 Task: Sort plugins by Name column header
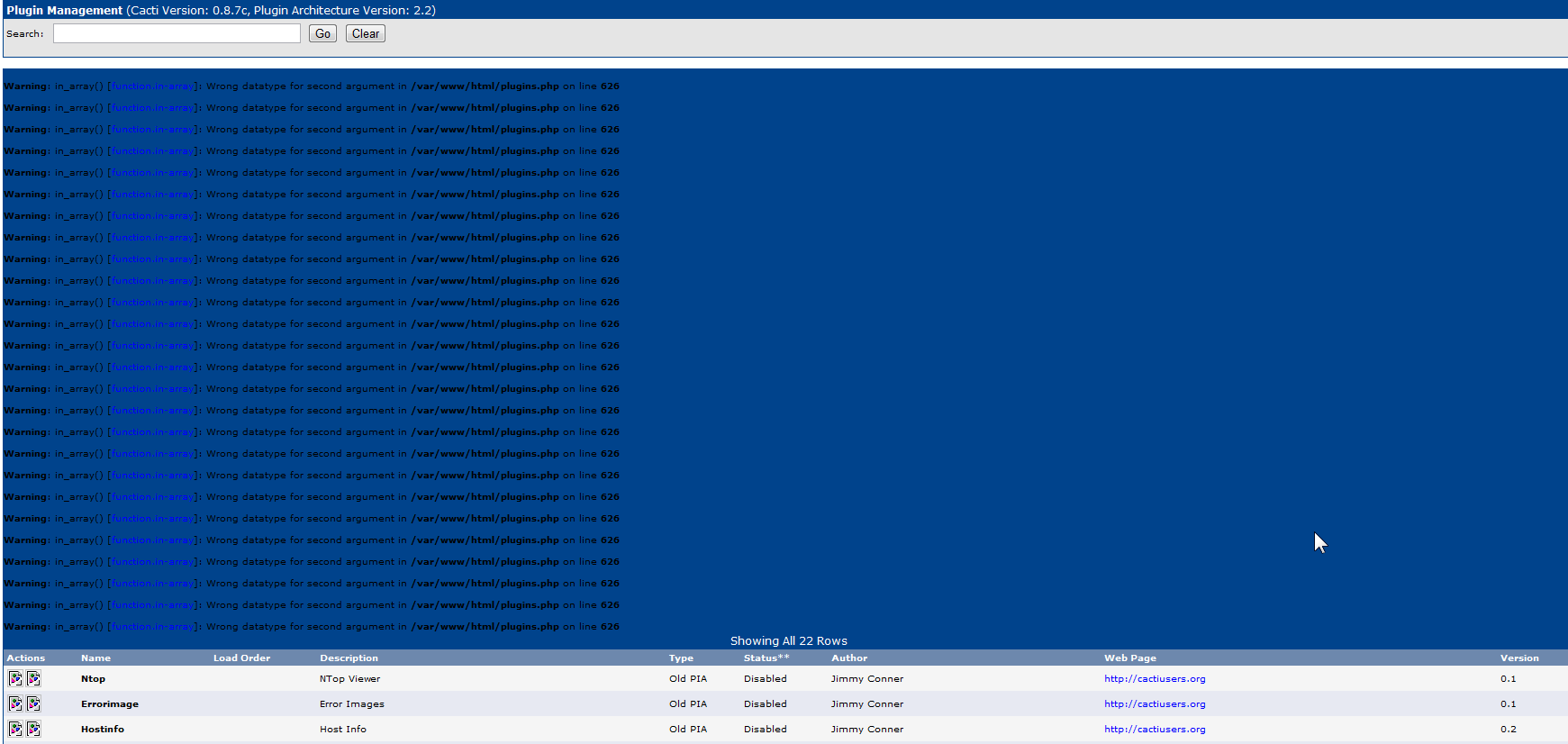[95, 658]
